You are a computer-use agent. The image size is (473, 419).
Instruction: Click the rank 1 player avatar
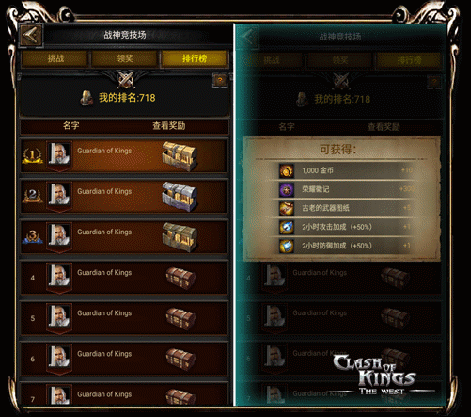point(59,154)
